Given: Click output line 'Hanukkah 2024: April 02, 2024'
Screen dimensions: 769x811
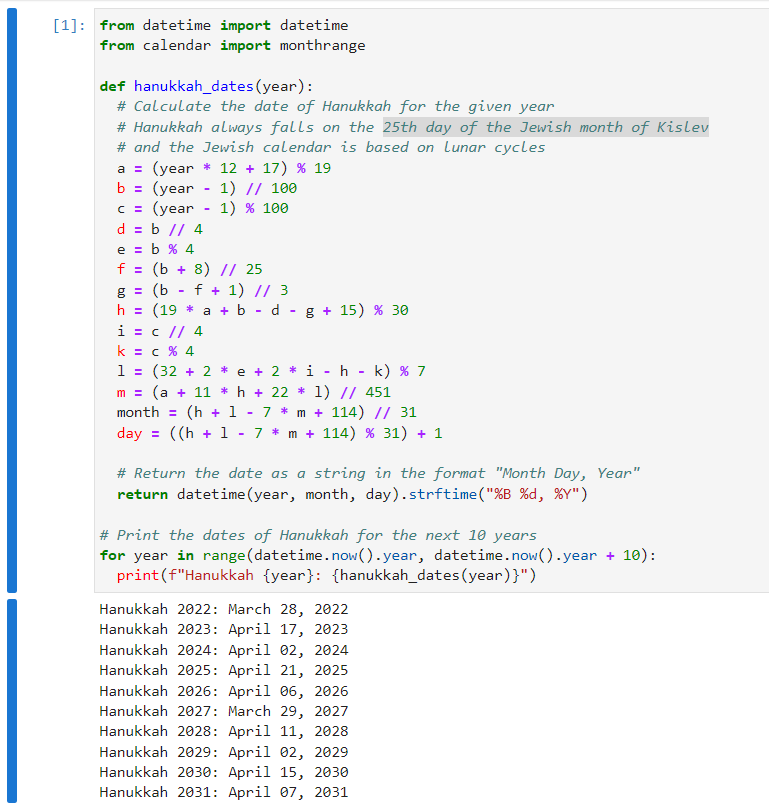Looking at the screenshot, I should pyautogui.click(x=224, y=650).
